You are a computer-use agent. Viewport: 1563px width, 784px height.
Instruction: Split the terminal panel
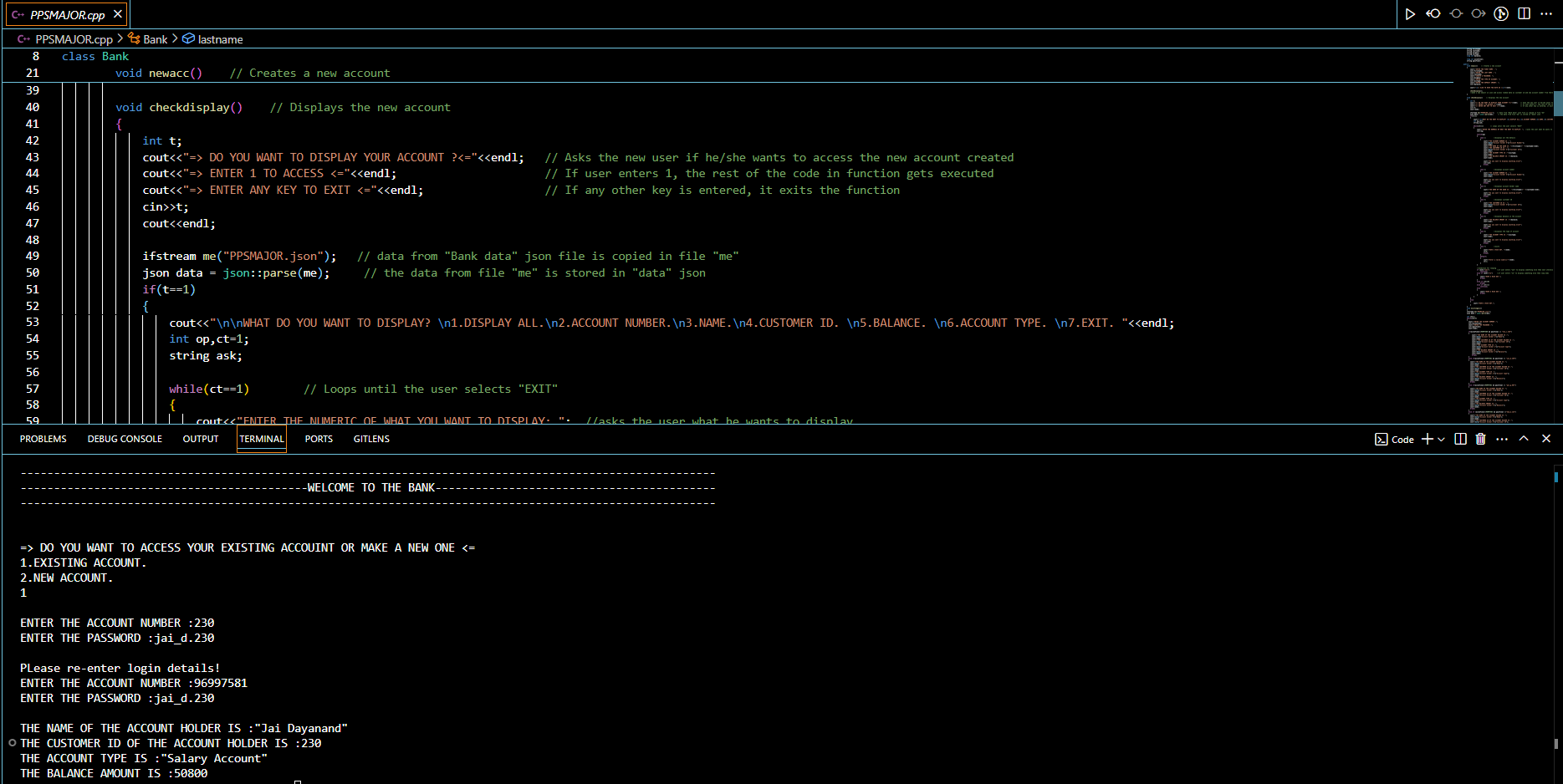[1460, 439]
